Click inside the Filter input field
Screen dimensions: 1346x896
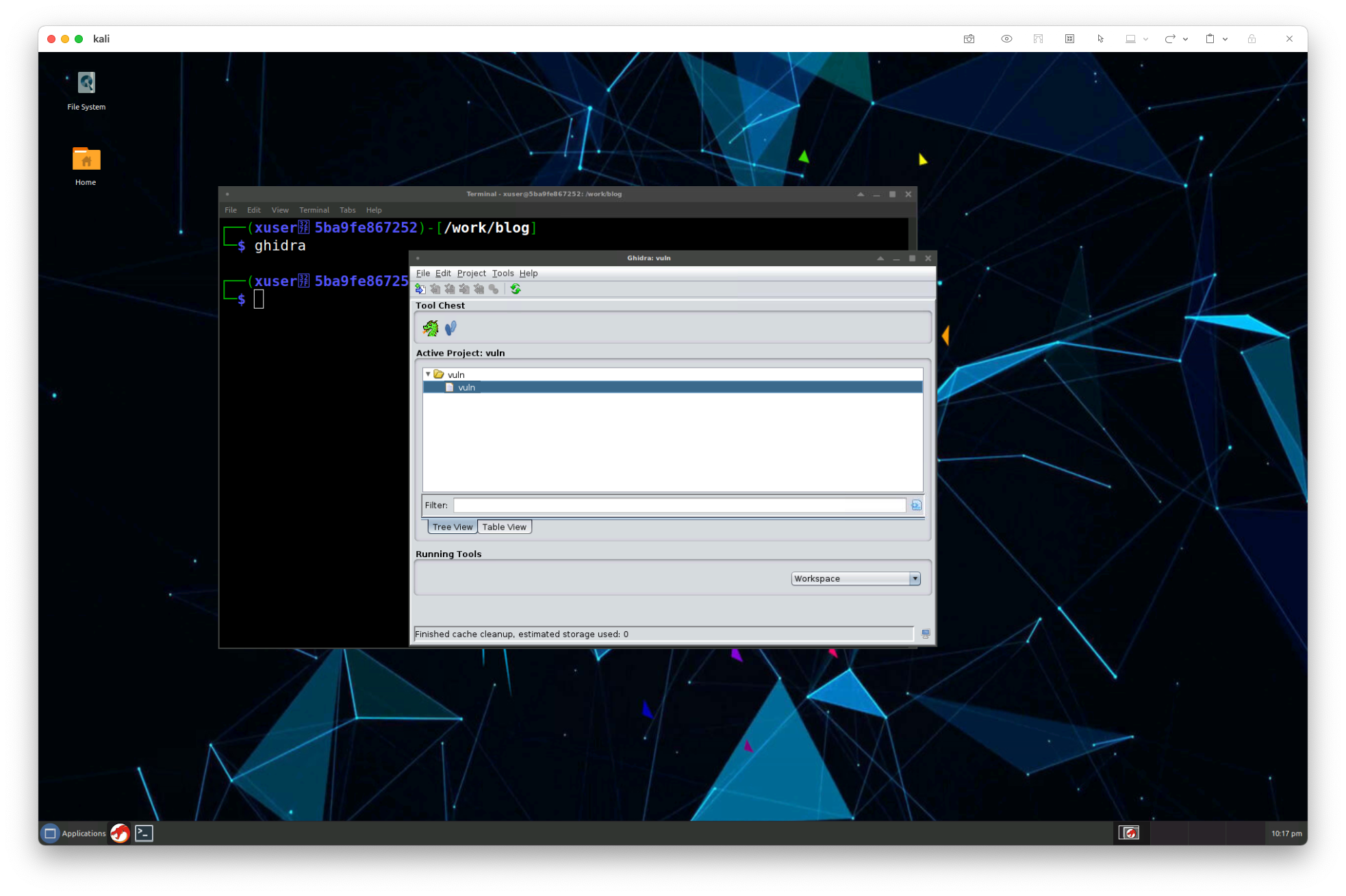(678, 504)
